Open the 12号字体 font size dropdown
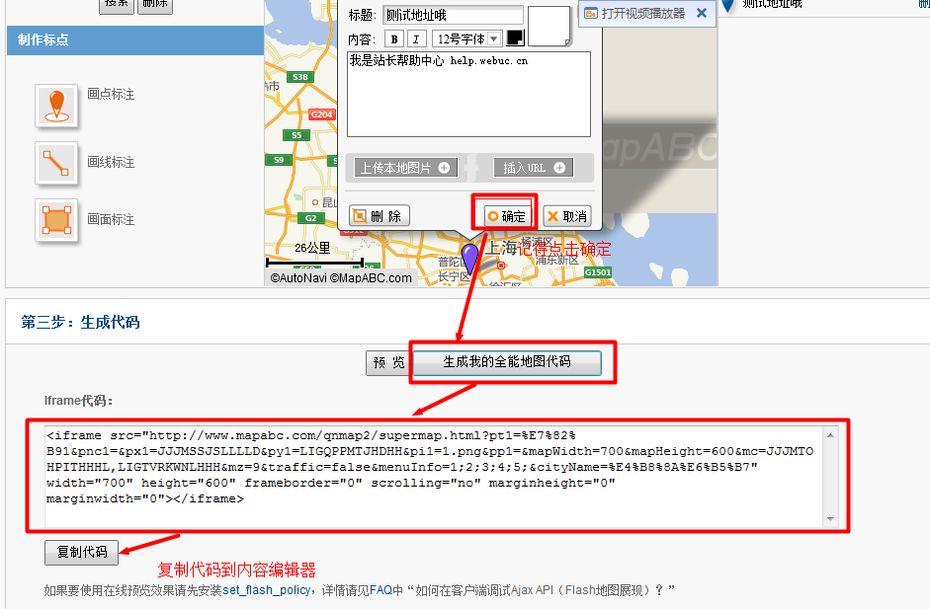Screen dimensions: 930x609 point(467,39)
